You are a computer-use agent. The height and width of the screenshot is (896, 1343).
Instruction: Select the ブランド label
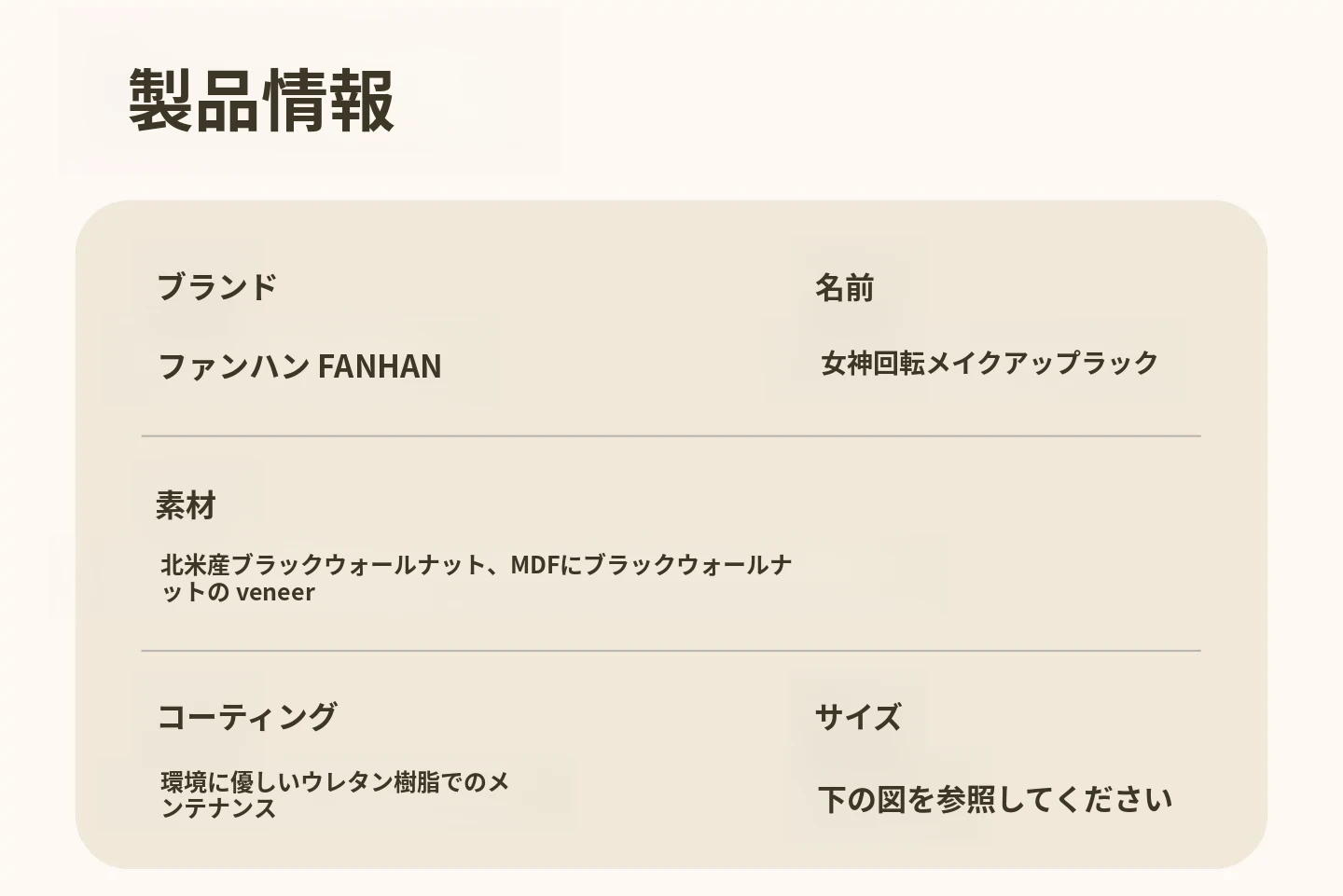pyautogui.click(x=216, y=286)
